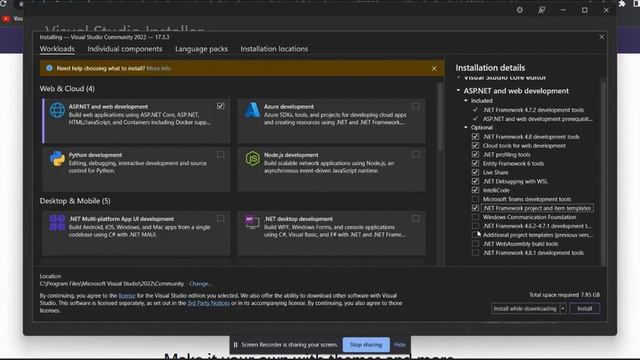Screen dimensions: 640x360
Task: Switch to the Workloads tab
Action: 57,49
